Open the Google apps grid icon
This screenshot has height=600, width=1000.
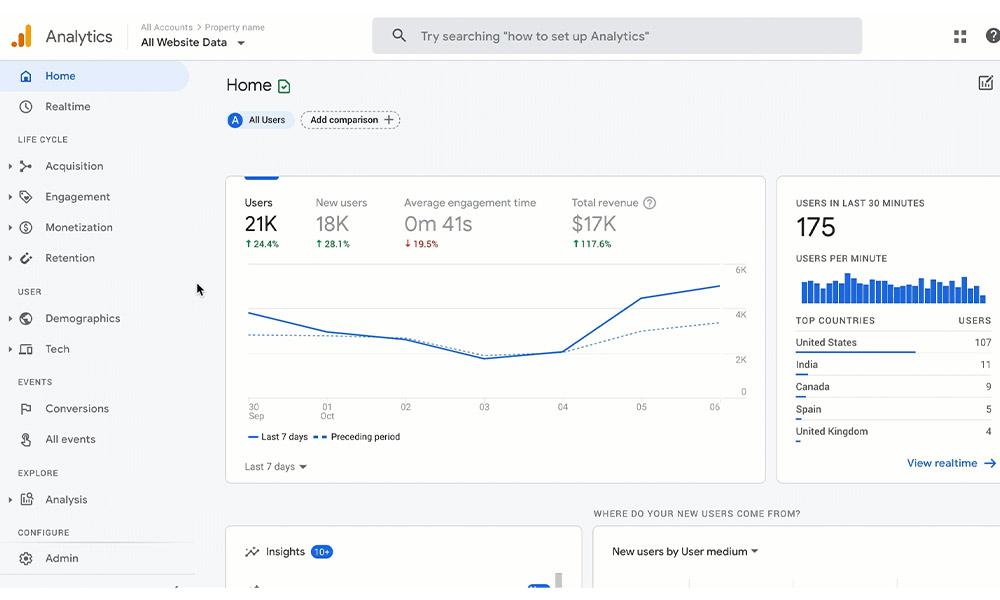960,36
